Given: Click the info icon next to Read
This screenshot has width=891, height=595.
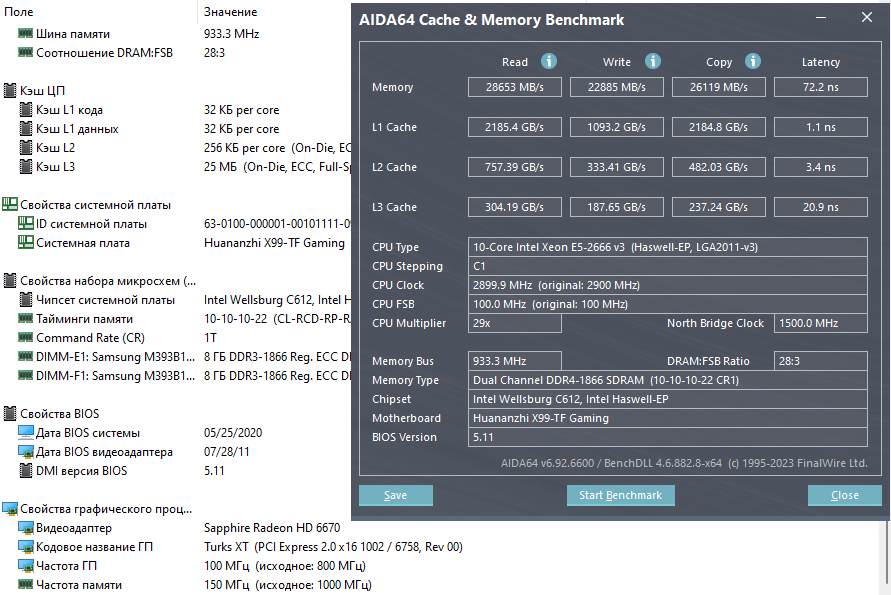Looking at the screenshot, I should pyautogui.click(x=548, y=62).
